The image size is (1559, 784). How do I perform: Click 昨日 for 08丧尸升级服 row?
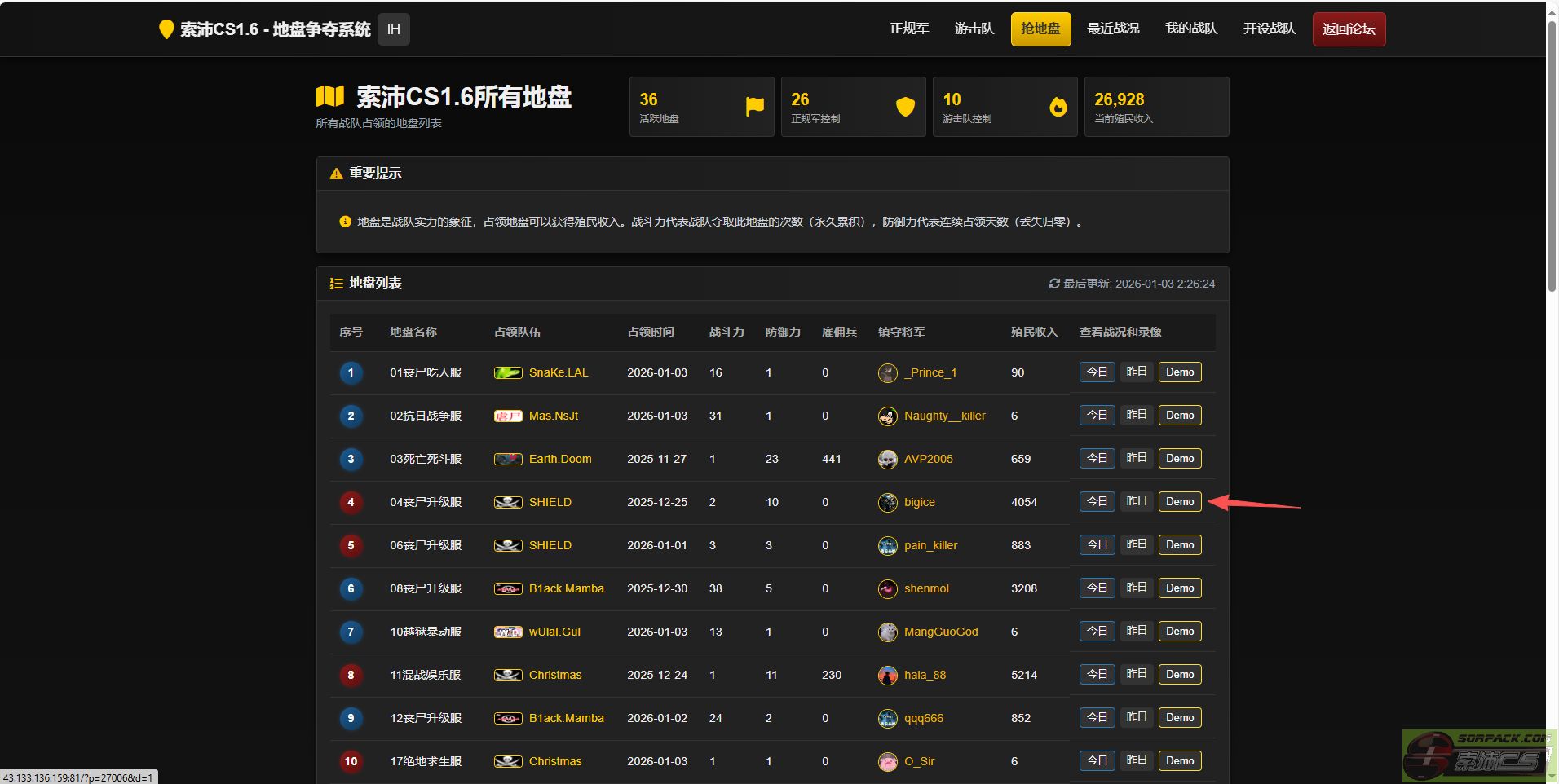1137,588
